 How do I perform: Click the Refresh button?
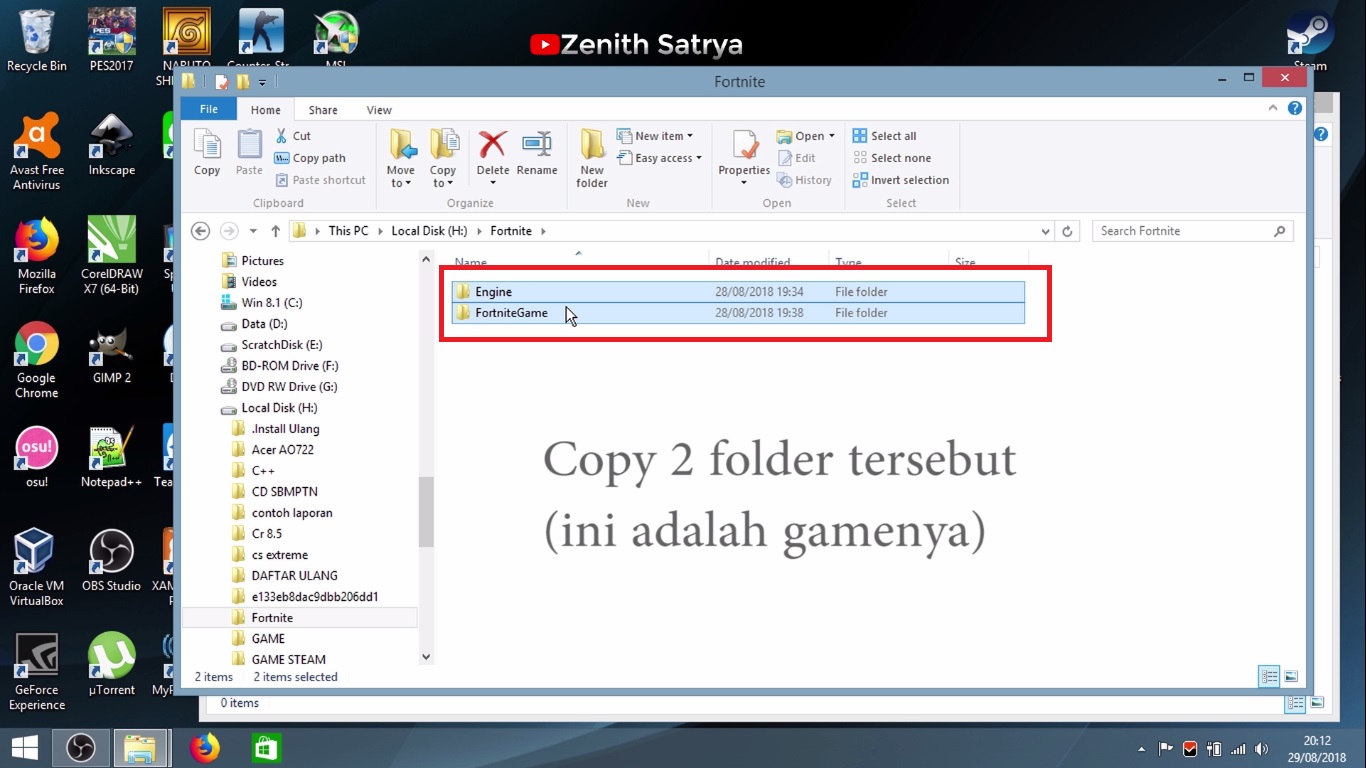(x=1067, y=231)
